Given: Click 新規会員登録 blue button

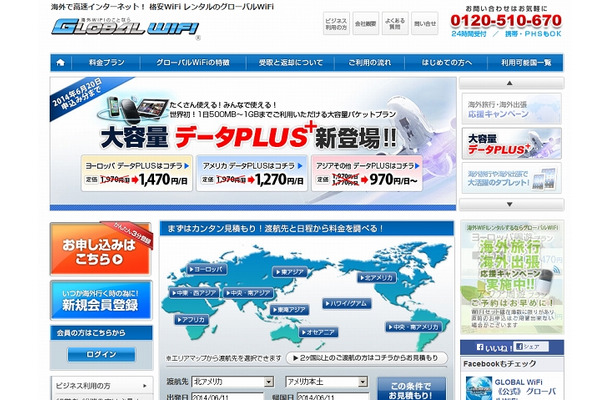Looking at the screenshot, I should click(101, 300).
